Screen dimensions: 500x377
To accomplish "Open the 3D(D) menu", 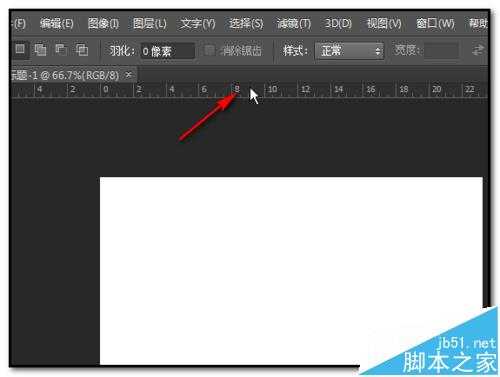I will [x=338, y=23].
